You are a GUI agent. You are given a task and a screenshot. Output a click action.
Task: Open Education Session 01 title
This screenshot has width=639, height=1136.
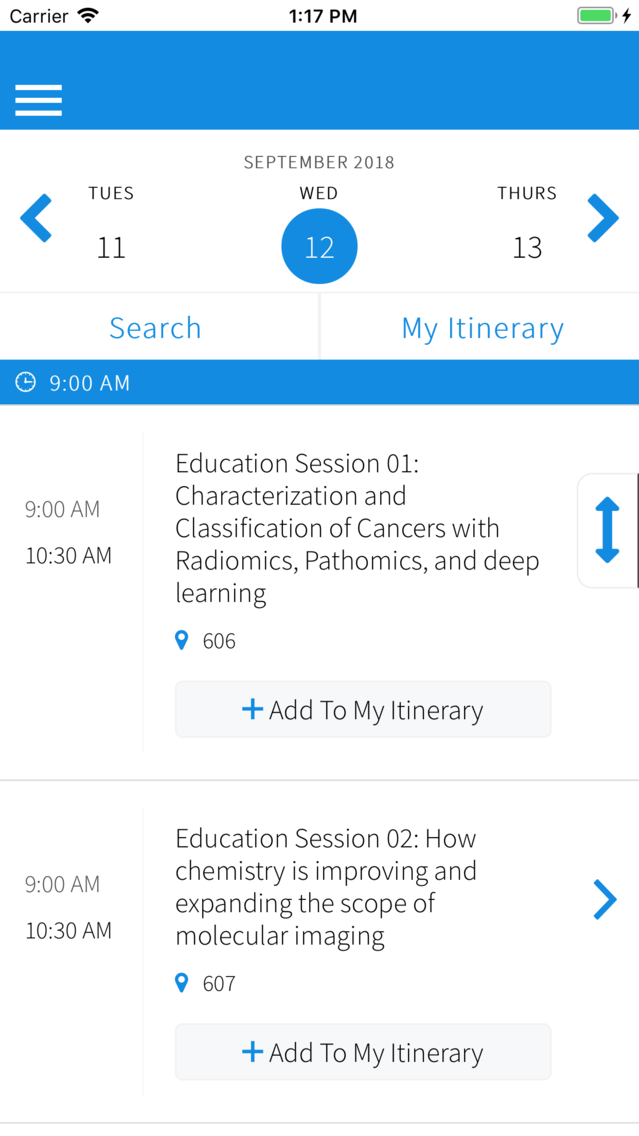tap(357, 529)
